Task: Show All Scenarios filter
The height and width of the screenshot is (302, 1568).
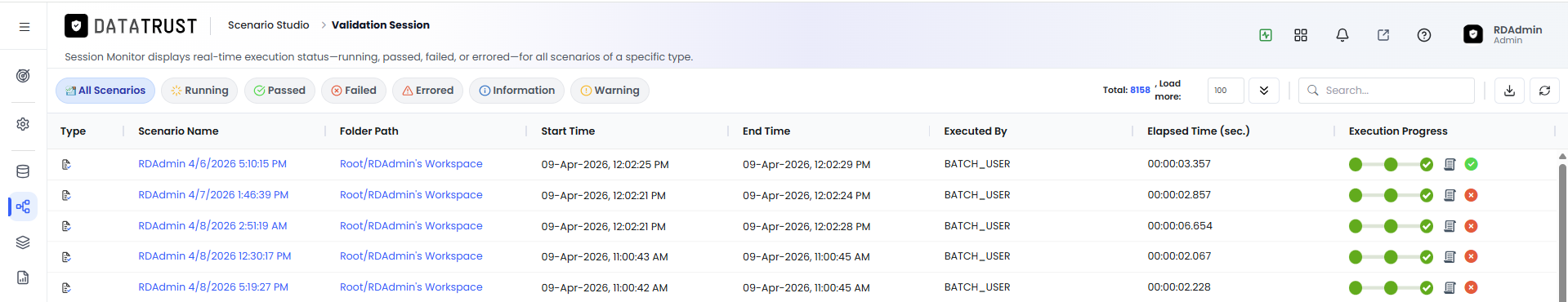Action: pos(105,91)
